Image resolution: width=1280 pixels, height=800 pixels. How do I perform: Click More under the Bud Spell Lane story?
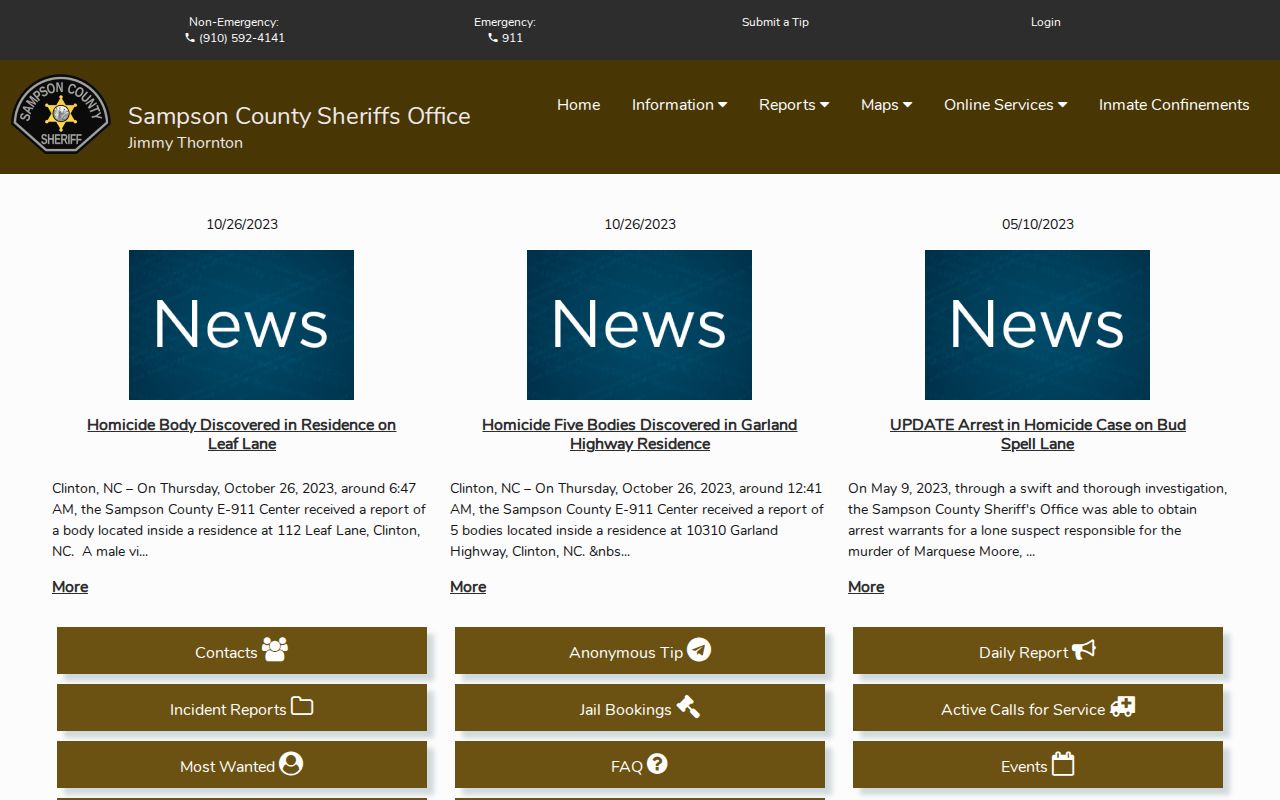click(x=866, y=587)
